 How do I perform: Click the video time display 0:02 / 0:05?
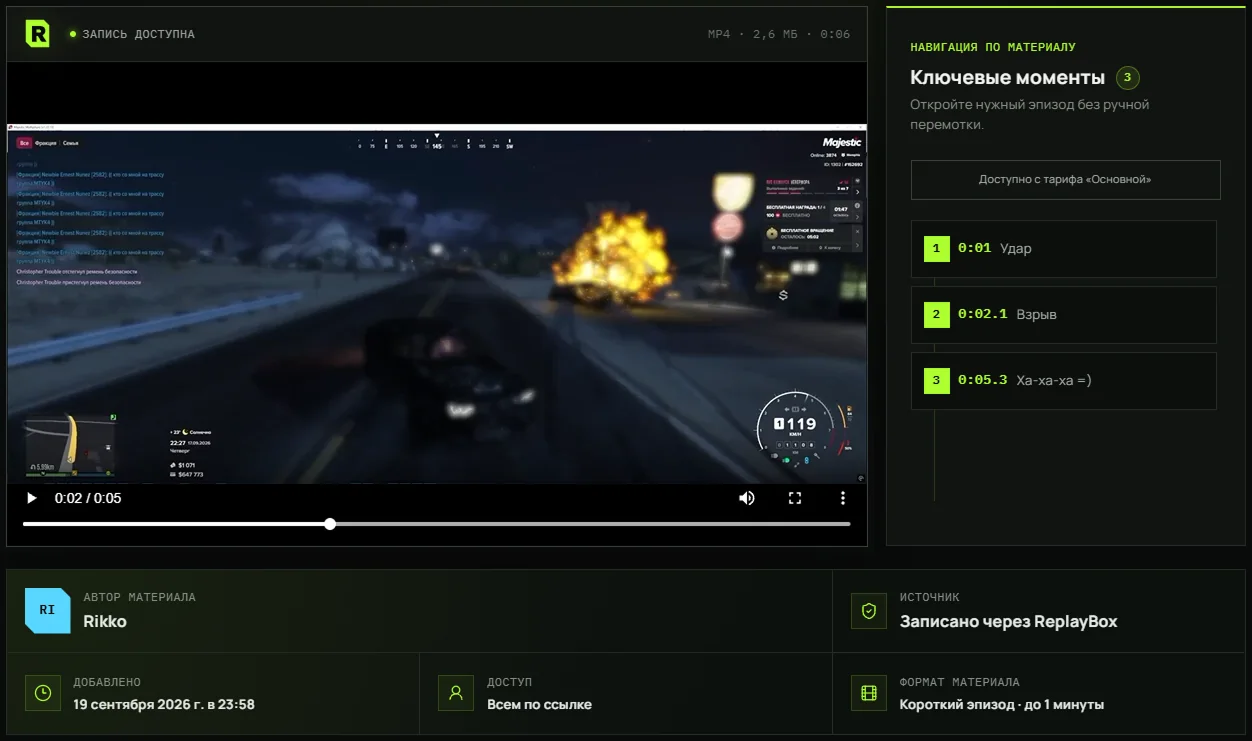88,498
